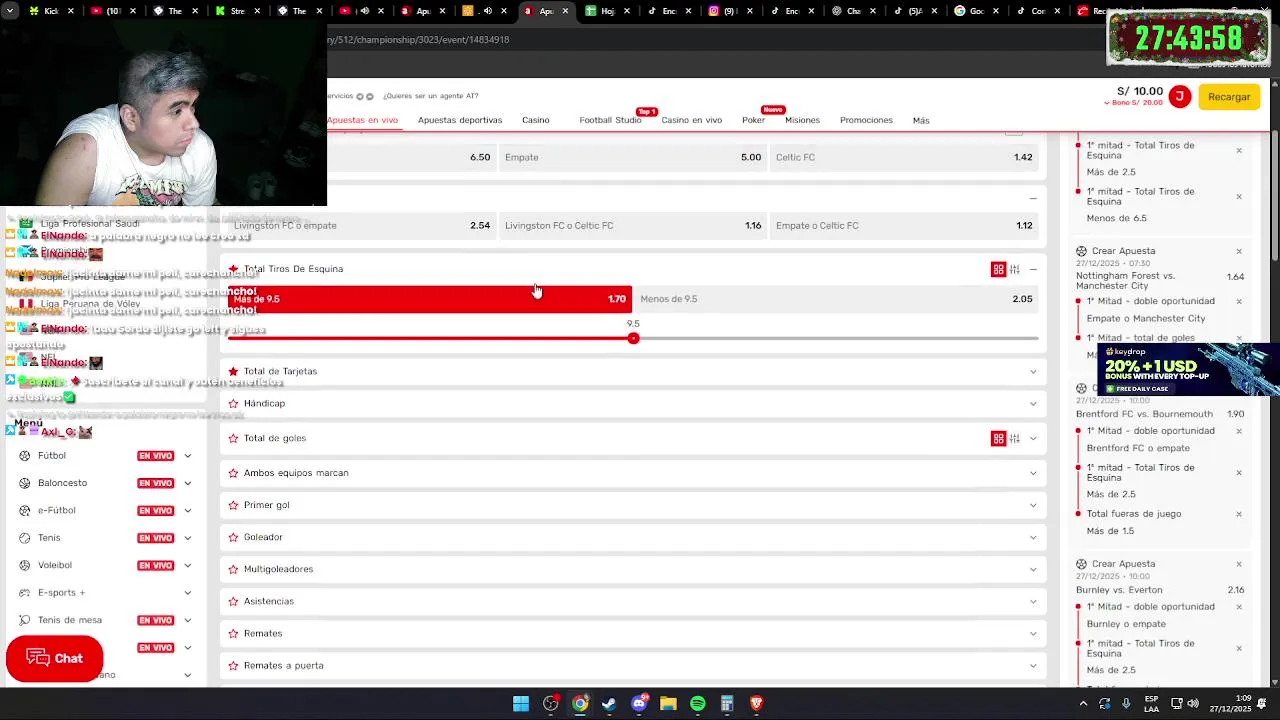Open the Chat support button
Viewport: 1280px width, 720px height.
click(54, 658)
